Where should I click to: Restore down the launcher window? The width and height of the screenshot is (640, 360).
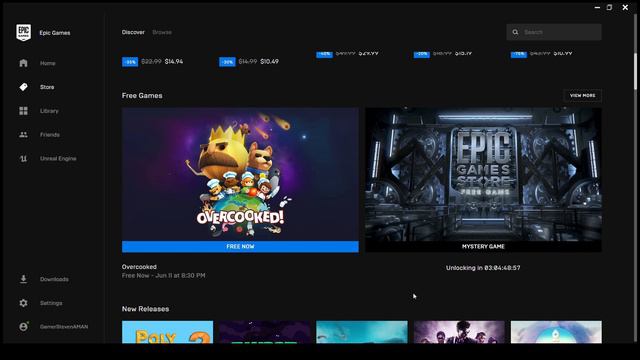(609, 7)
